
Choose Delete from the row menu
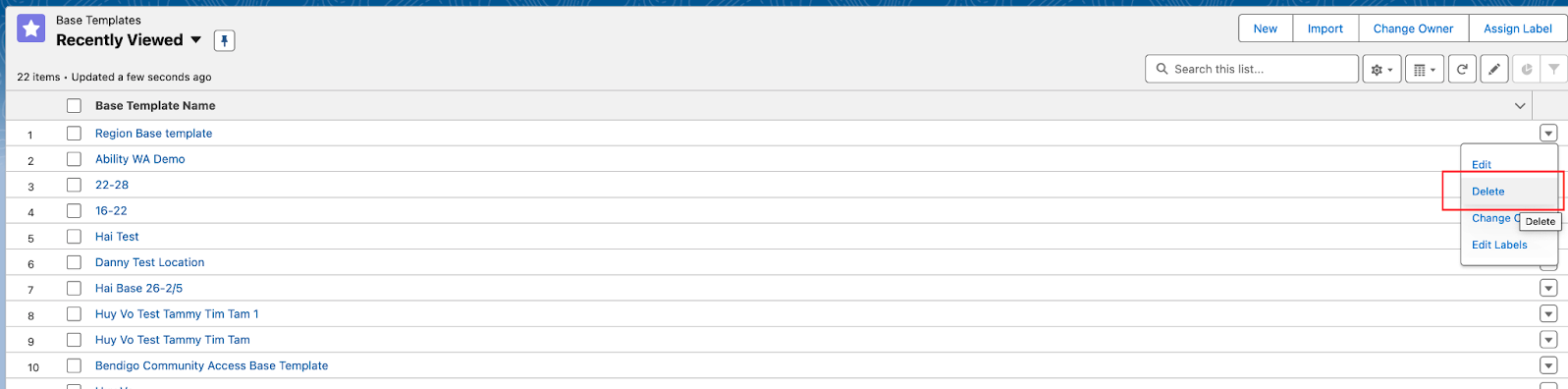tap(1487, 192)
